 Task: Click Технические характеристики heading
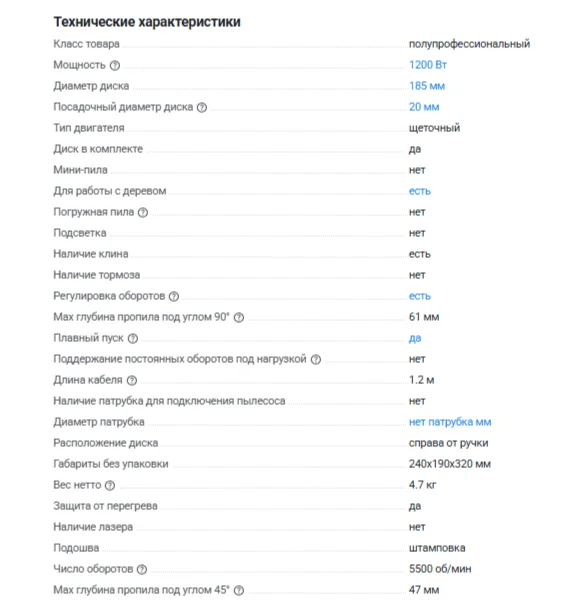tap(147, 22)
